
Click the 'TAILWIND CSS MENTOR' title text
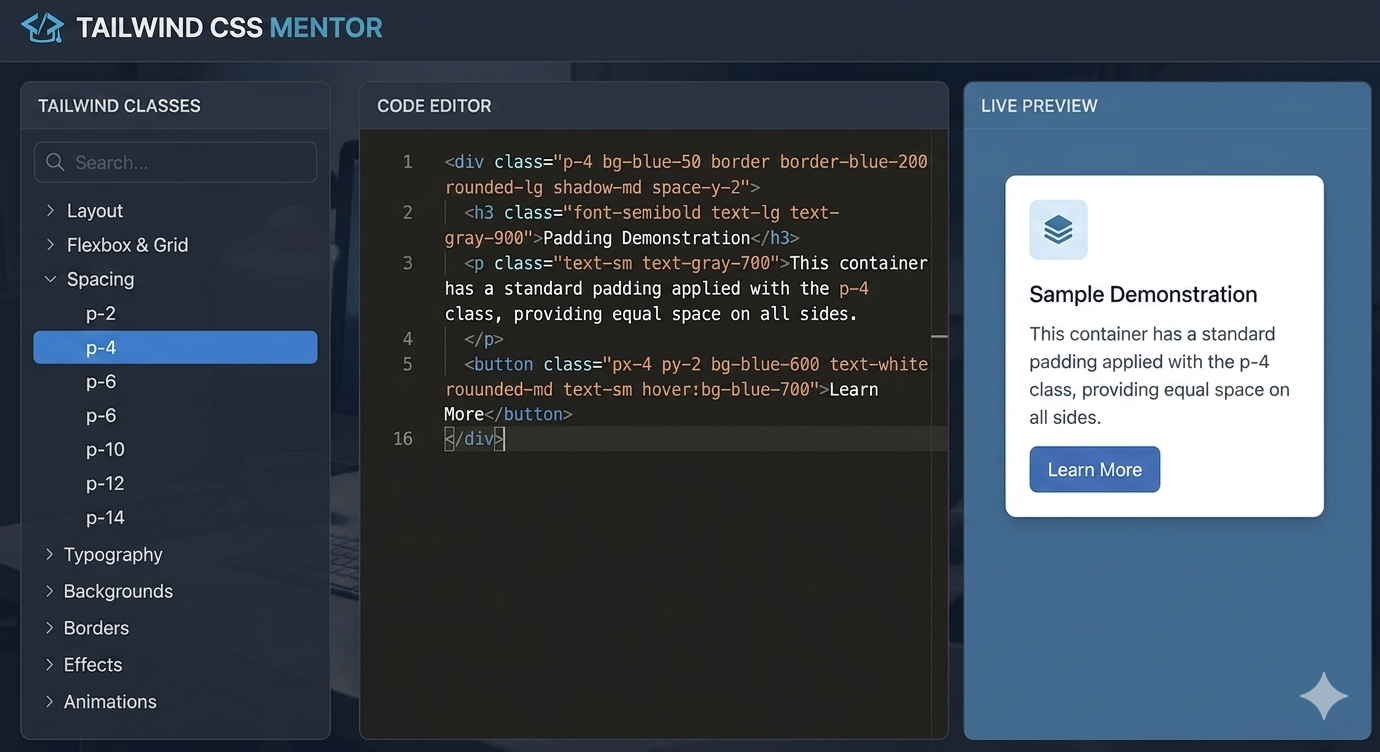(x=229, y=27)
